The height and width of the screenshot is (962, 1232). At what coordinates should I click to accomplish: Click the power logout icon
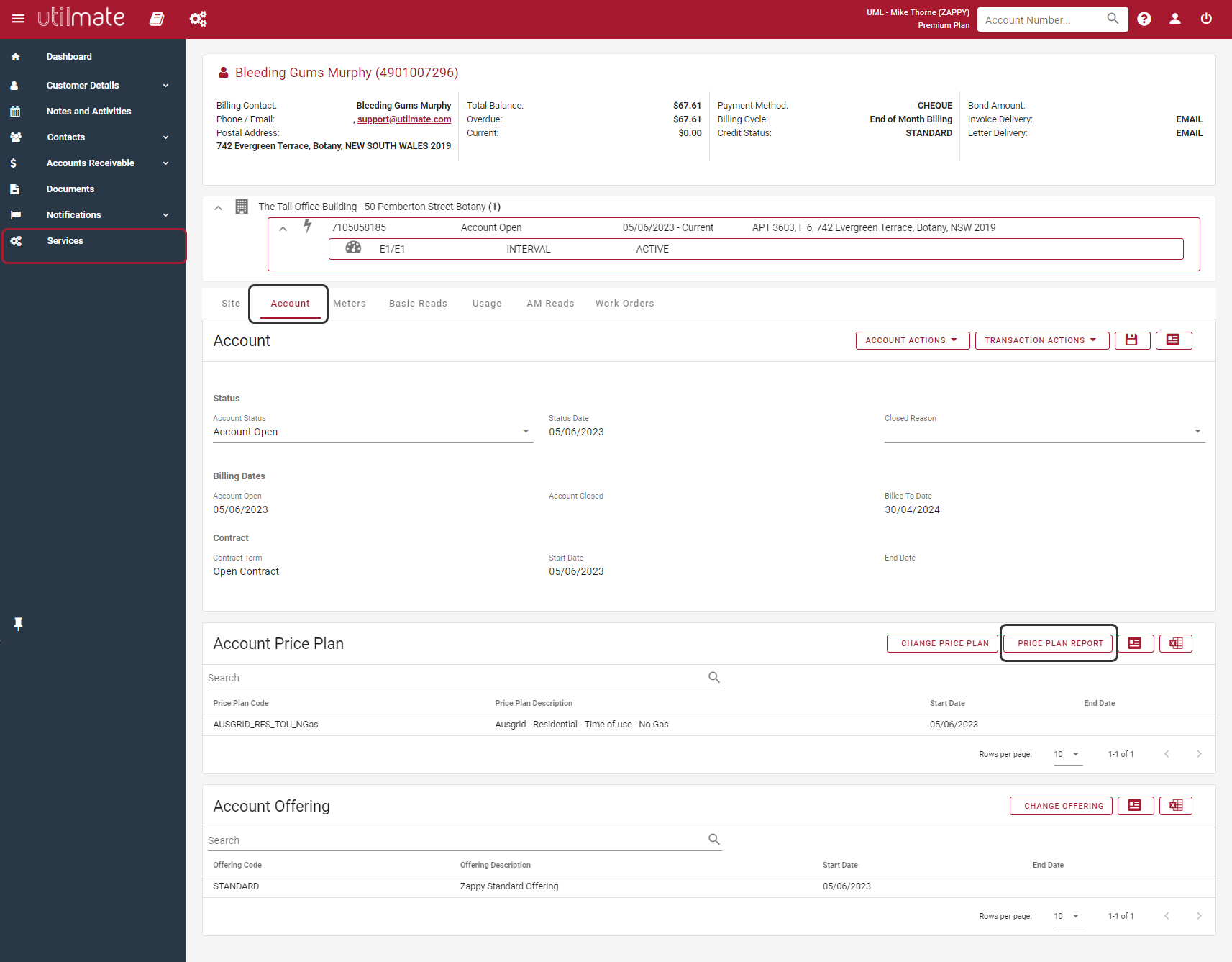(1206, 19)
